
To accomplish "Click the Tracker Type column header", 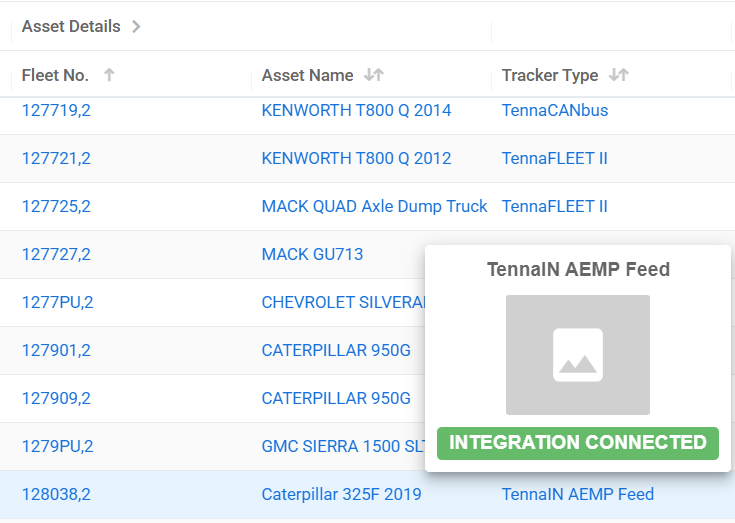I will point(550,75).
